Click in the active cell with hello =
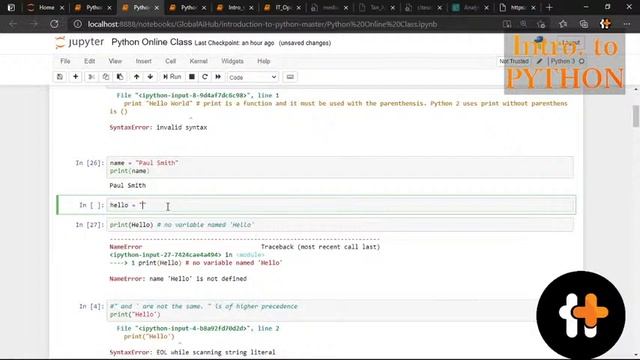640x360 pixels. (x=340, y=205)
